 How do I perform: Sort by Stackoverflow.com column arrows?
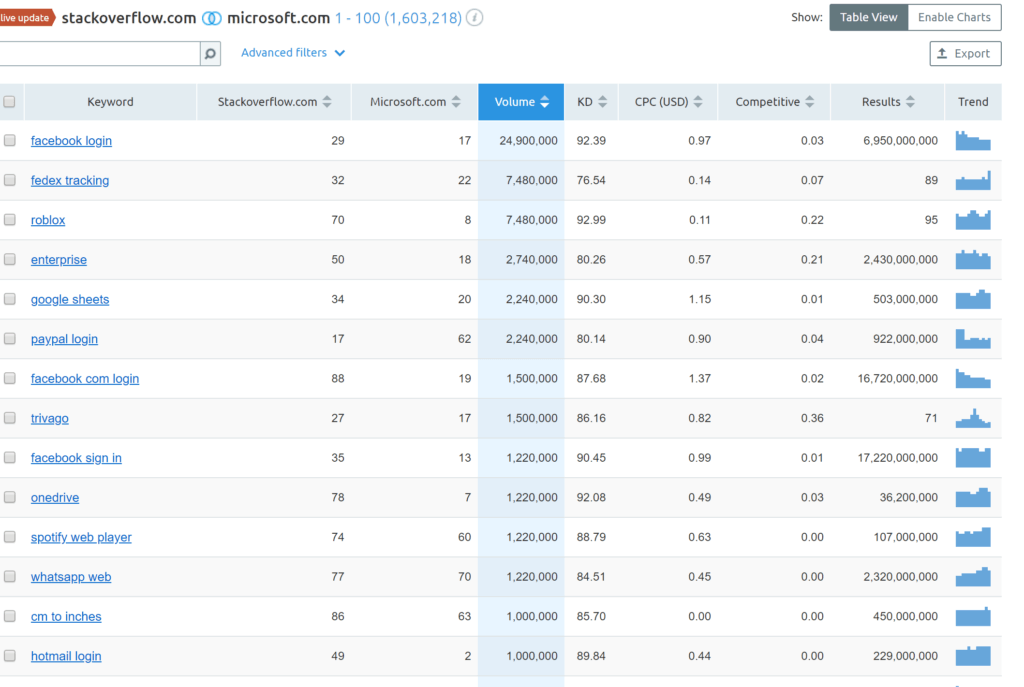[x=327, y=102]
